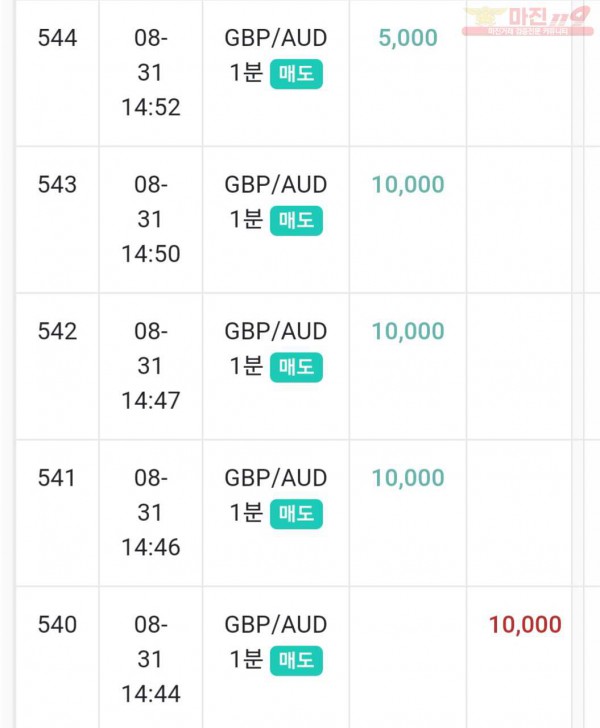Click green 10,000 amount in row 541

coord(408,478)
